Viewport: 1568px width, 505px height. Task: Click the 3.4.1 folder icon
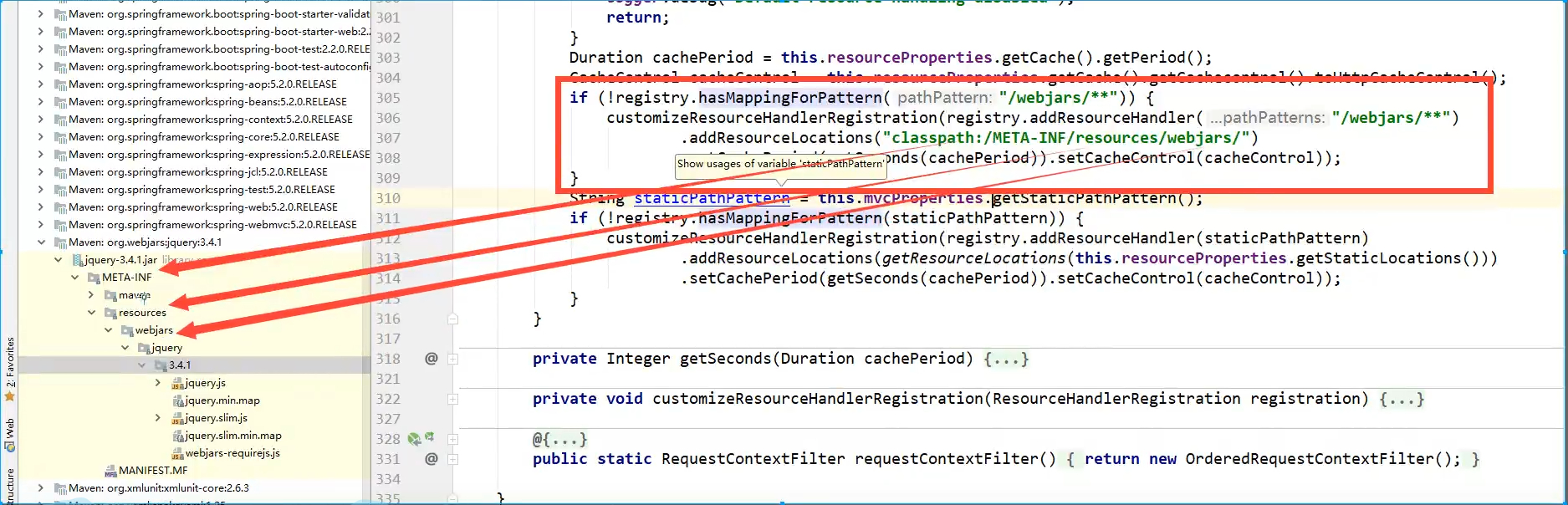click(161, 365)
